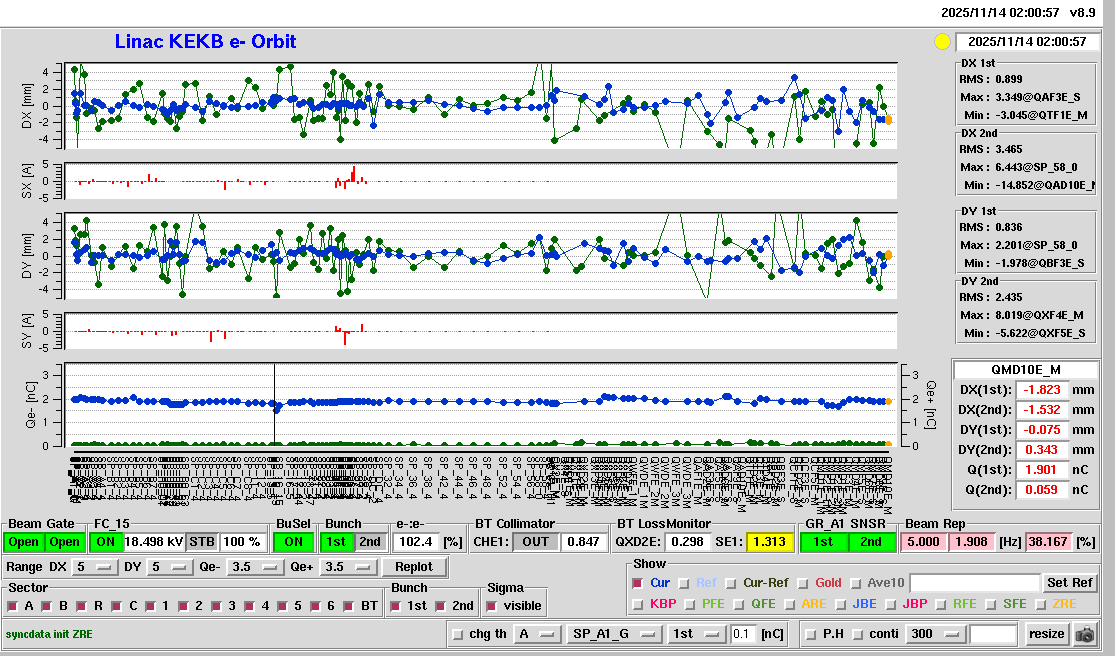Click the camera screenshot icon
The image size is (1115, 656).
pos(1084,634)
